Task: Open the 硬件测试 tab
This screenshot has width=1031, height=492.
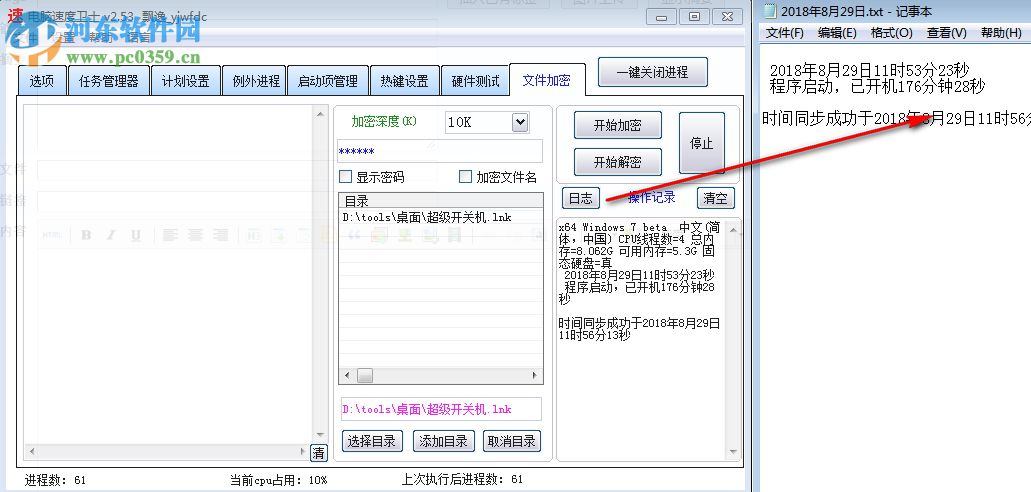Action: tap(475, 82)
